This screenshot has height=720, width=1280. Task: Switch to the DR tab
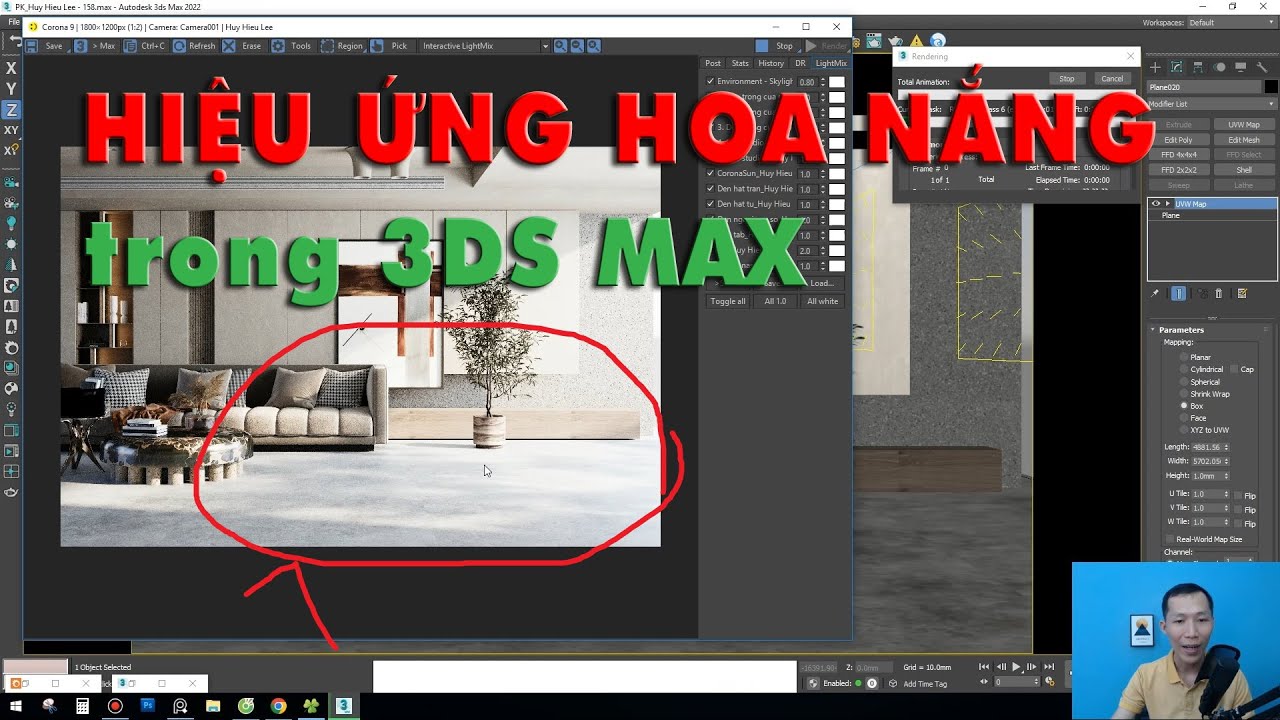tap(800, 63)
